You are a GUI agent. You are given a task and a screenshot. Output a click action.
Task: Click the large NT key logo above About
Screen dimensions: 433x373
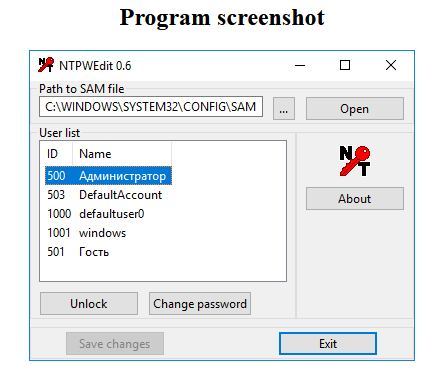pyautogui.click(x=355, y=161)
